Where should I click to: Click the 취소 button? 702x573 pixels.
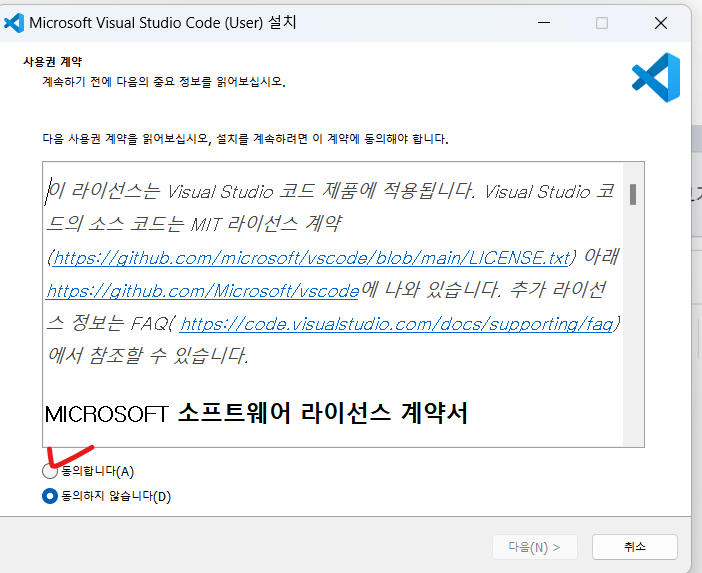tap(634, 547)
